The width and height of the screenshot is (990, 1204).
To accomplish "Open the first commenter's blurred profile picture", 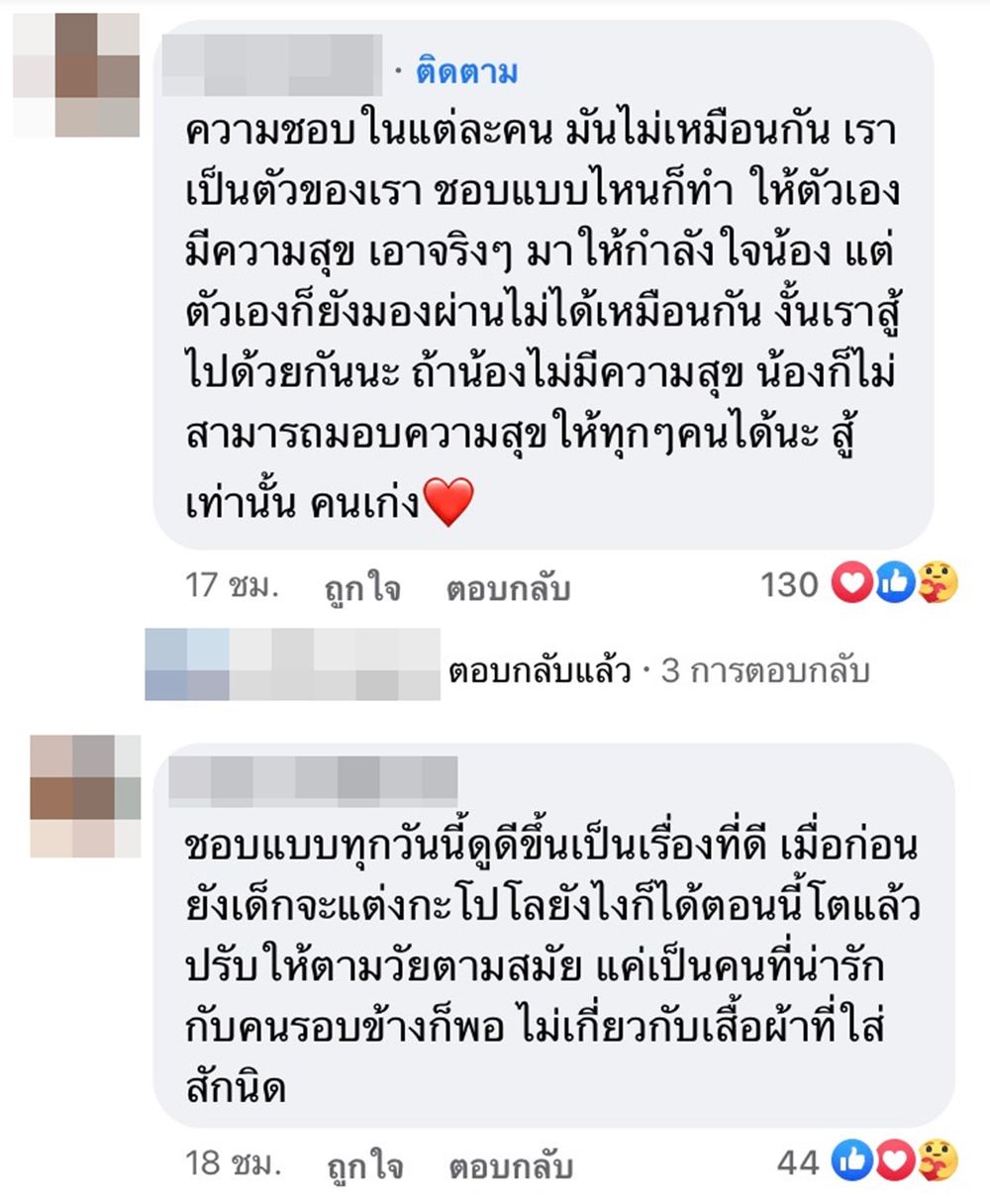I will point(76,75).
